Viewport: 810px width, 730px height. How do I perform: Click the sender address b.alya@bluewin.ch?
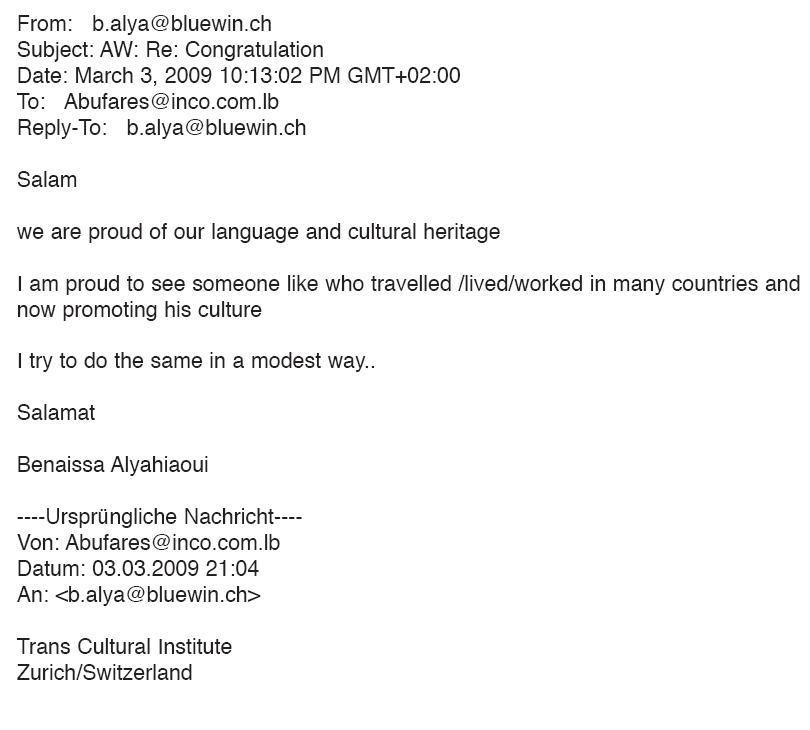tap(182, 24)
